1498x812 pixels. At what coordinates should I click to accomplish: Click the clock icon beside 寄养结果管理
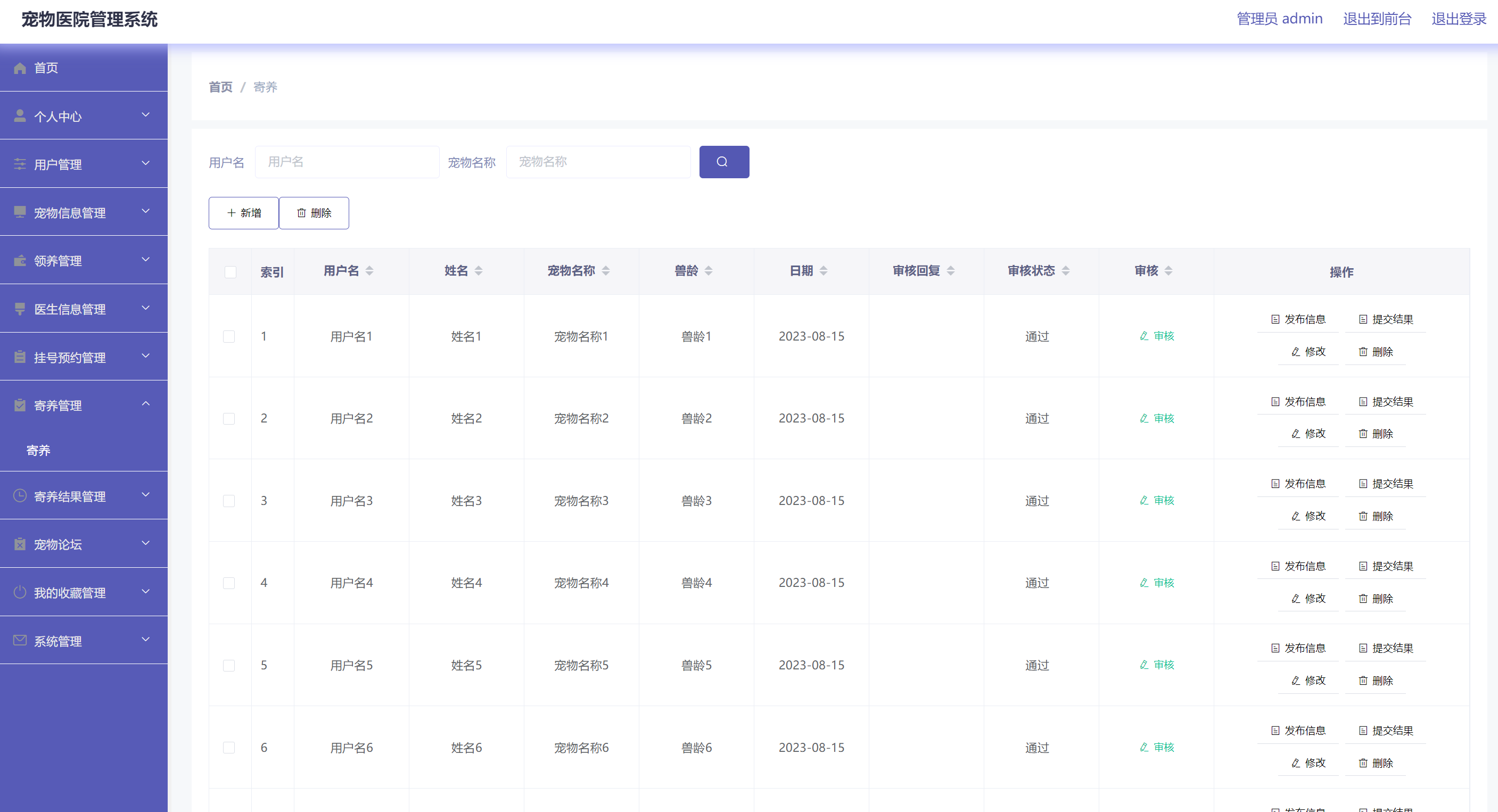pyautogui.click(x=20, y=496)
